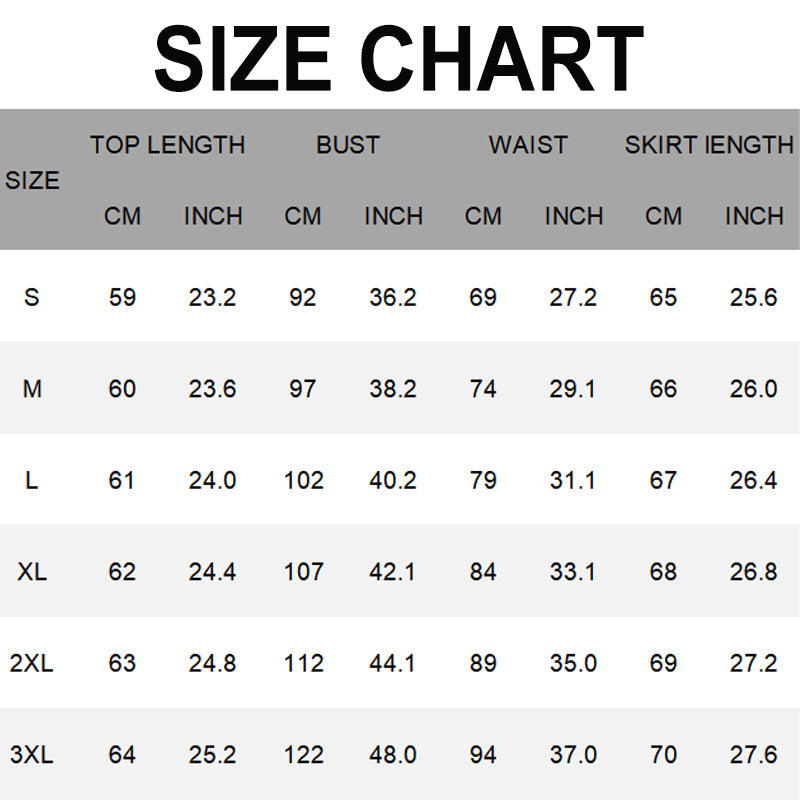Viewport: 800px width, 800px height.
Task: Select the 2XL size row label
Action: click(32, 663)
